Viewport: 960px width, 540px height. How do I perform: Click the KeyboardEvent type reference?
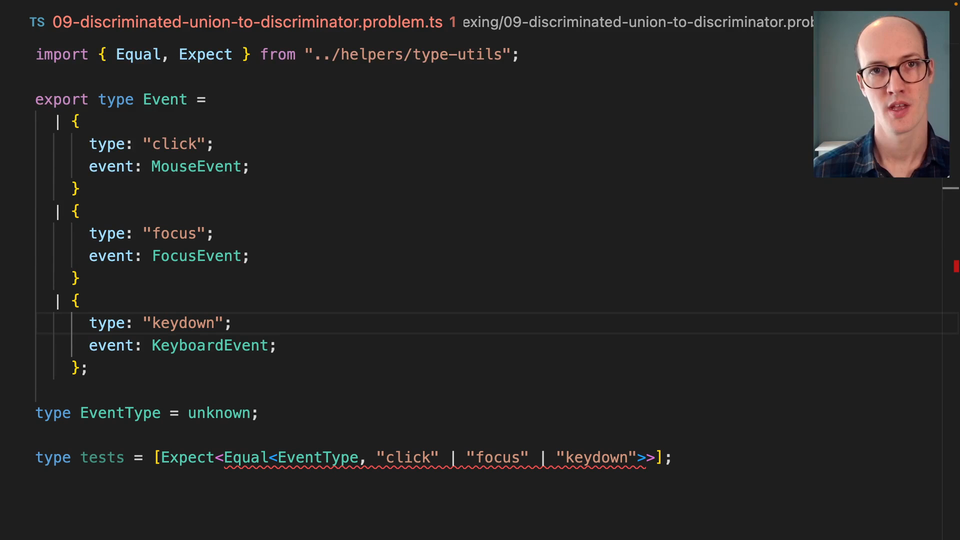click(209, 345)
